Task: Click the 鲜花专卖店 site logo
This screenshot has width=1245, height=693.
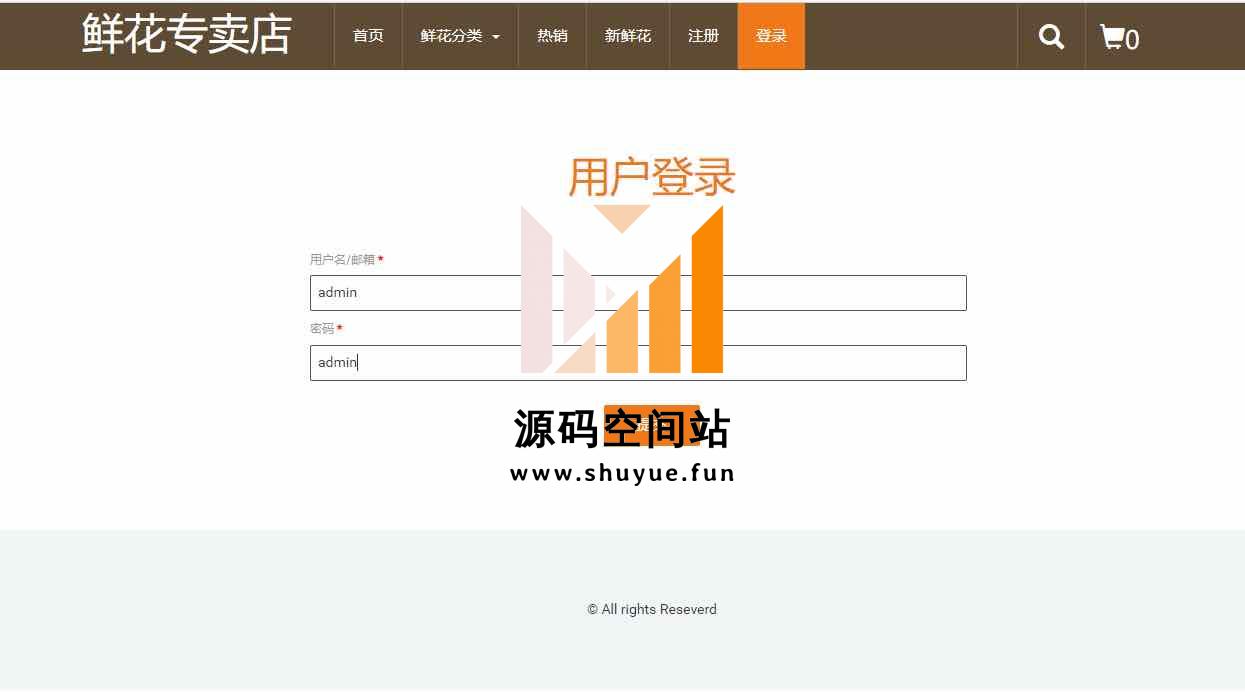Action: point(187,35)
